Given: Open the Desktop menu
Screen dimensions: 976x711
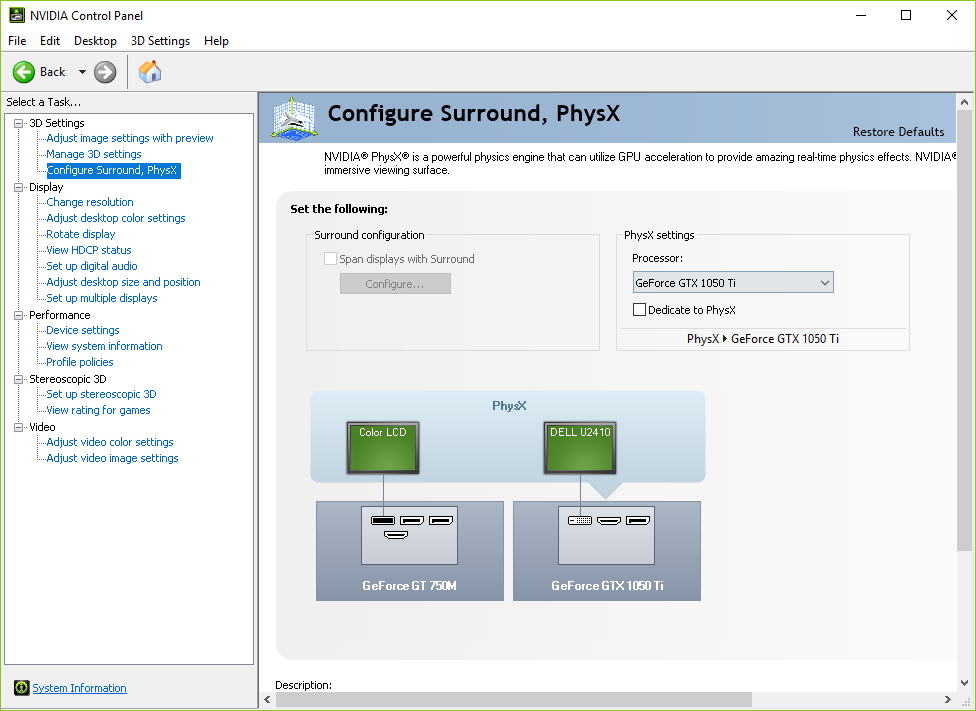Looking at the screenshot, I should [x=95, y=41].
